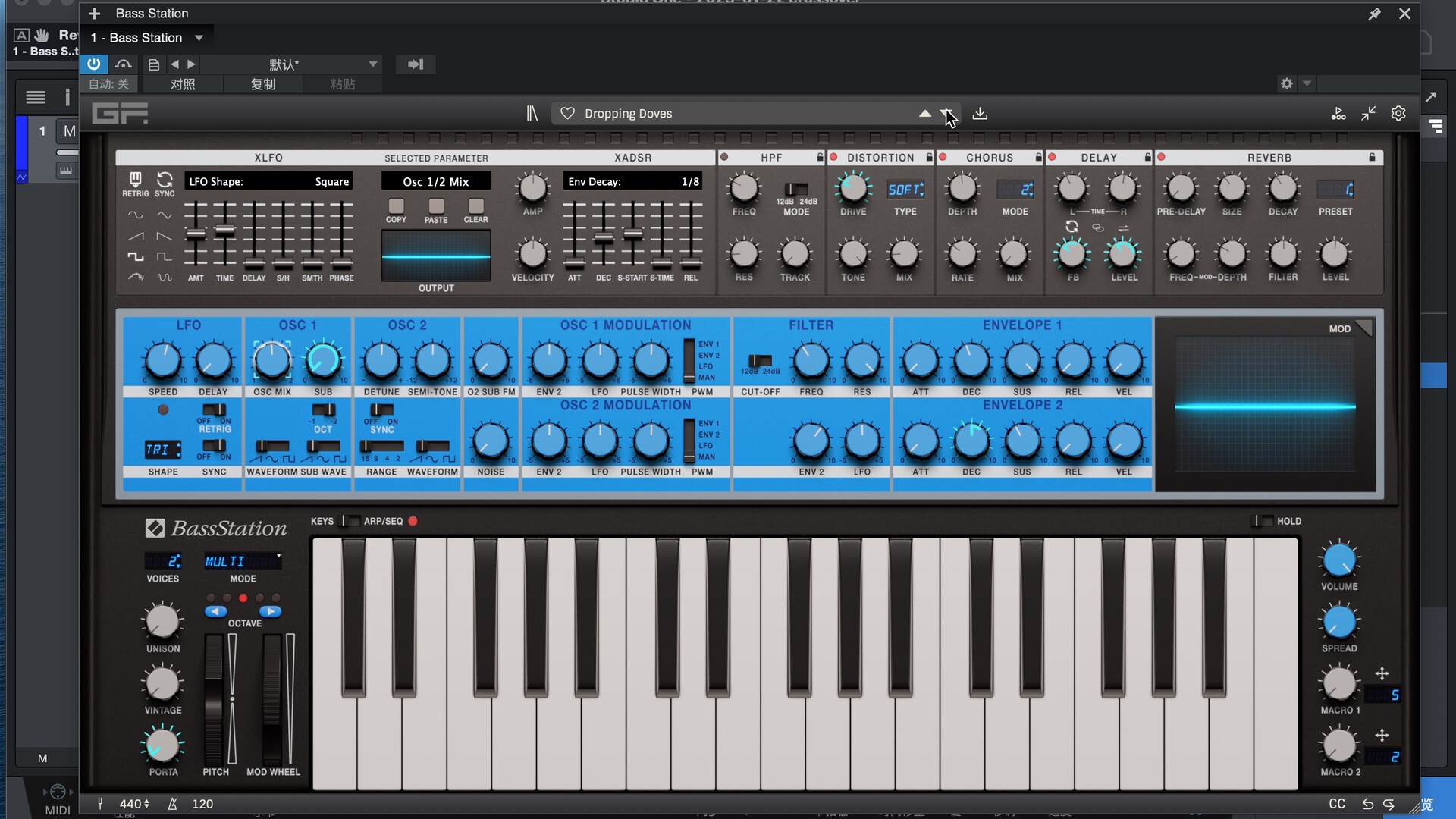The height and width of the screenshot is (819, 1456).
Task: Click the MOD WHEEL
Action: coord(272,698)
